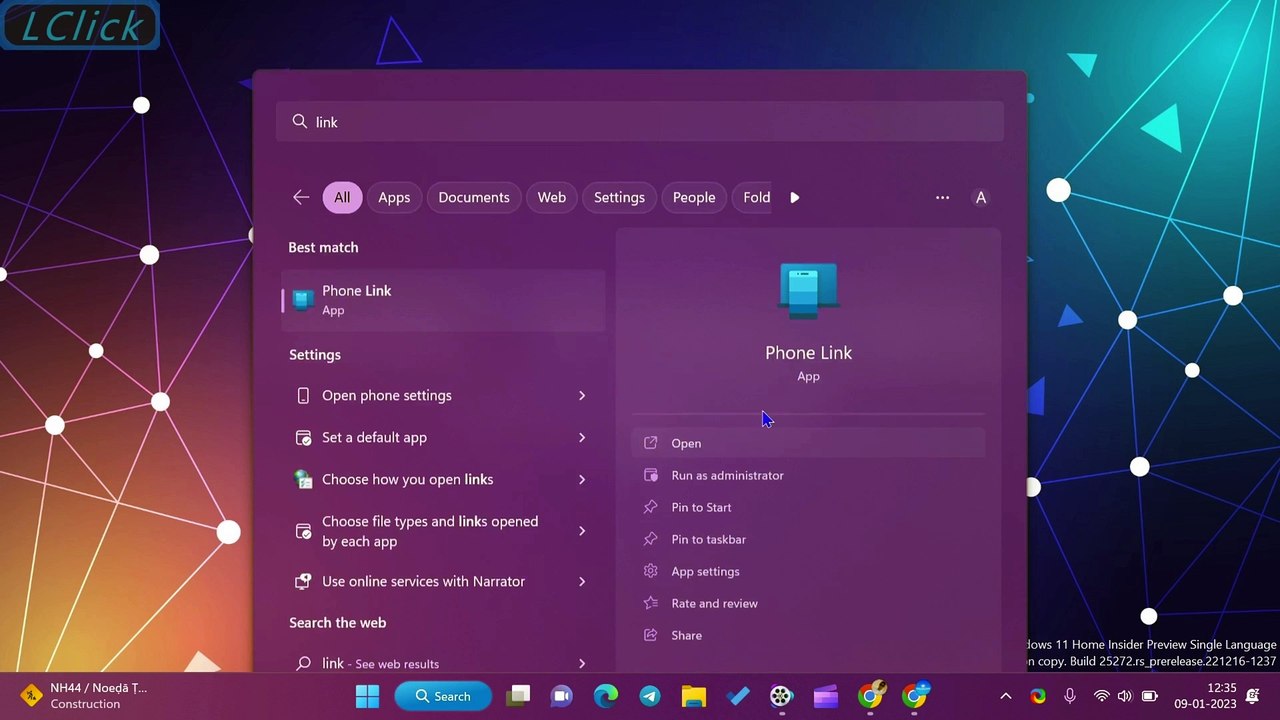Viewport: 1280px width, 720px height.
Task: Click the battery tray icon
Action: click(1150, 696)
